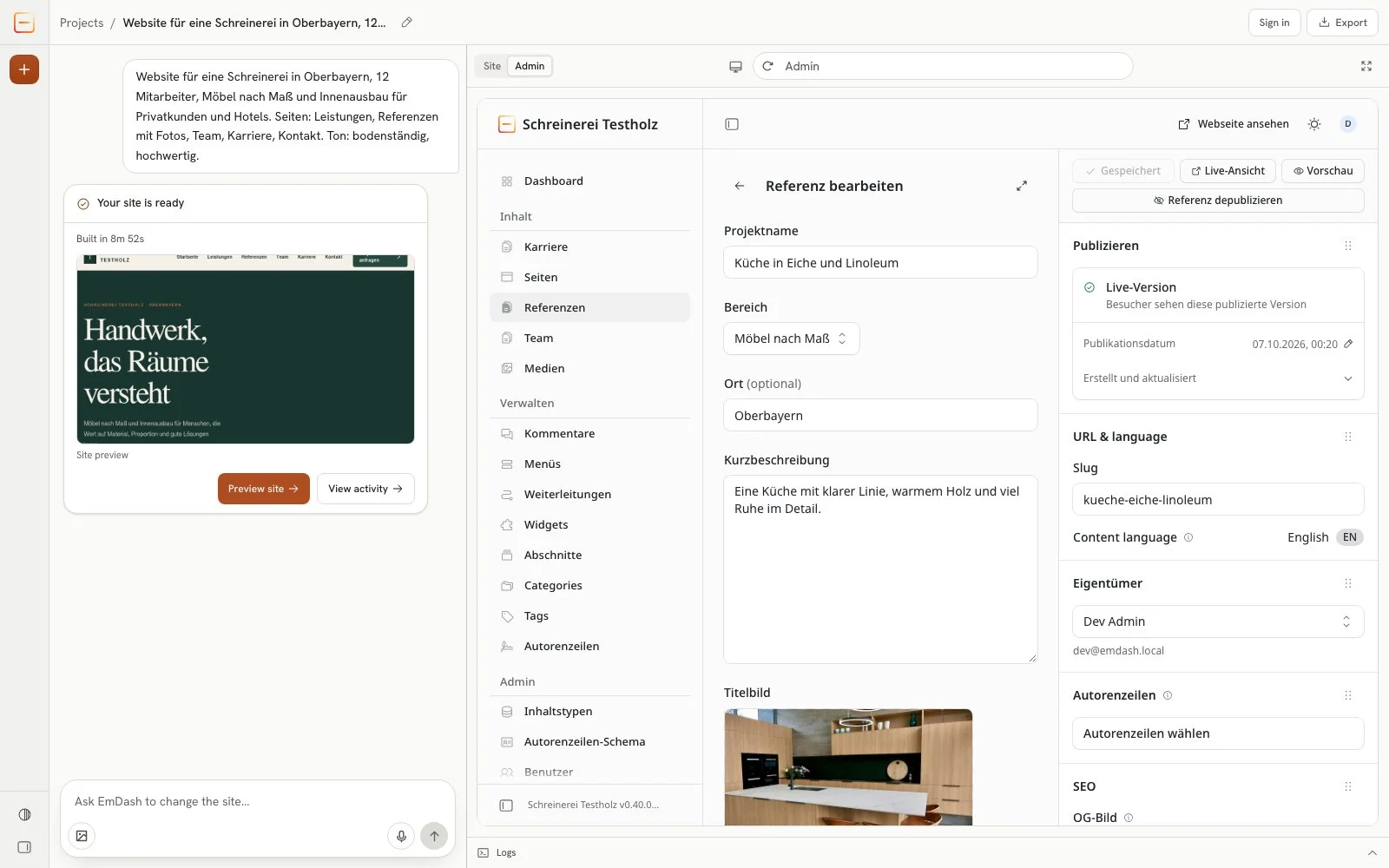Click the Projektname input field

(880, 263)
